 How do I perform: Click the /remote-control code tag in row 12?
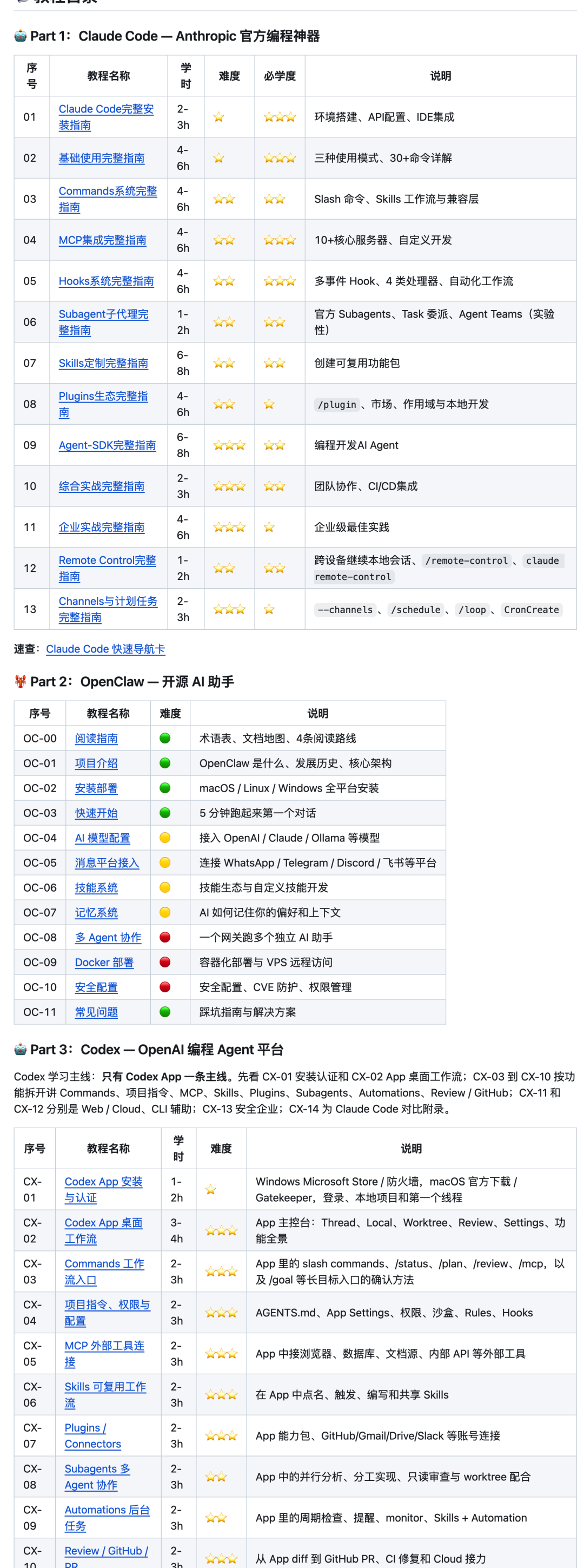pos(466,560)
